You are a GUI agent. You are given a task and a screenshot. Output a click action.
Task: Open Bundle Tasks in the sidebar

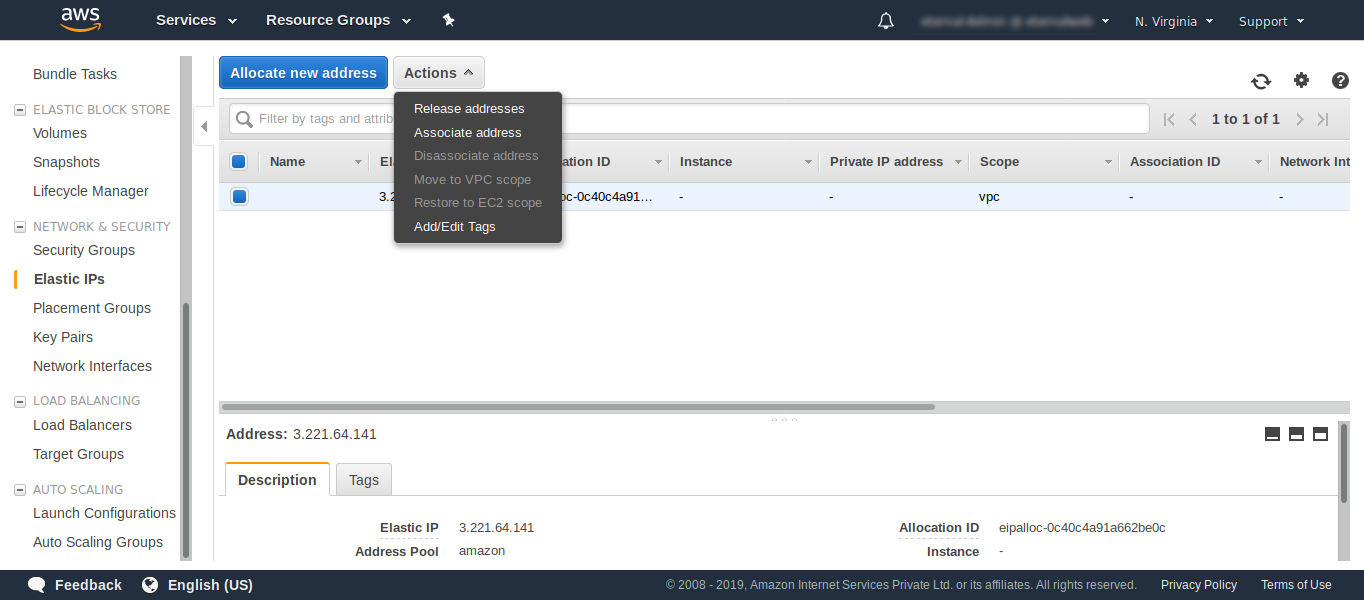(75, 74)
